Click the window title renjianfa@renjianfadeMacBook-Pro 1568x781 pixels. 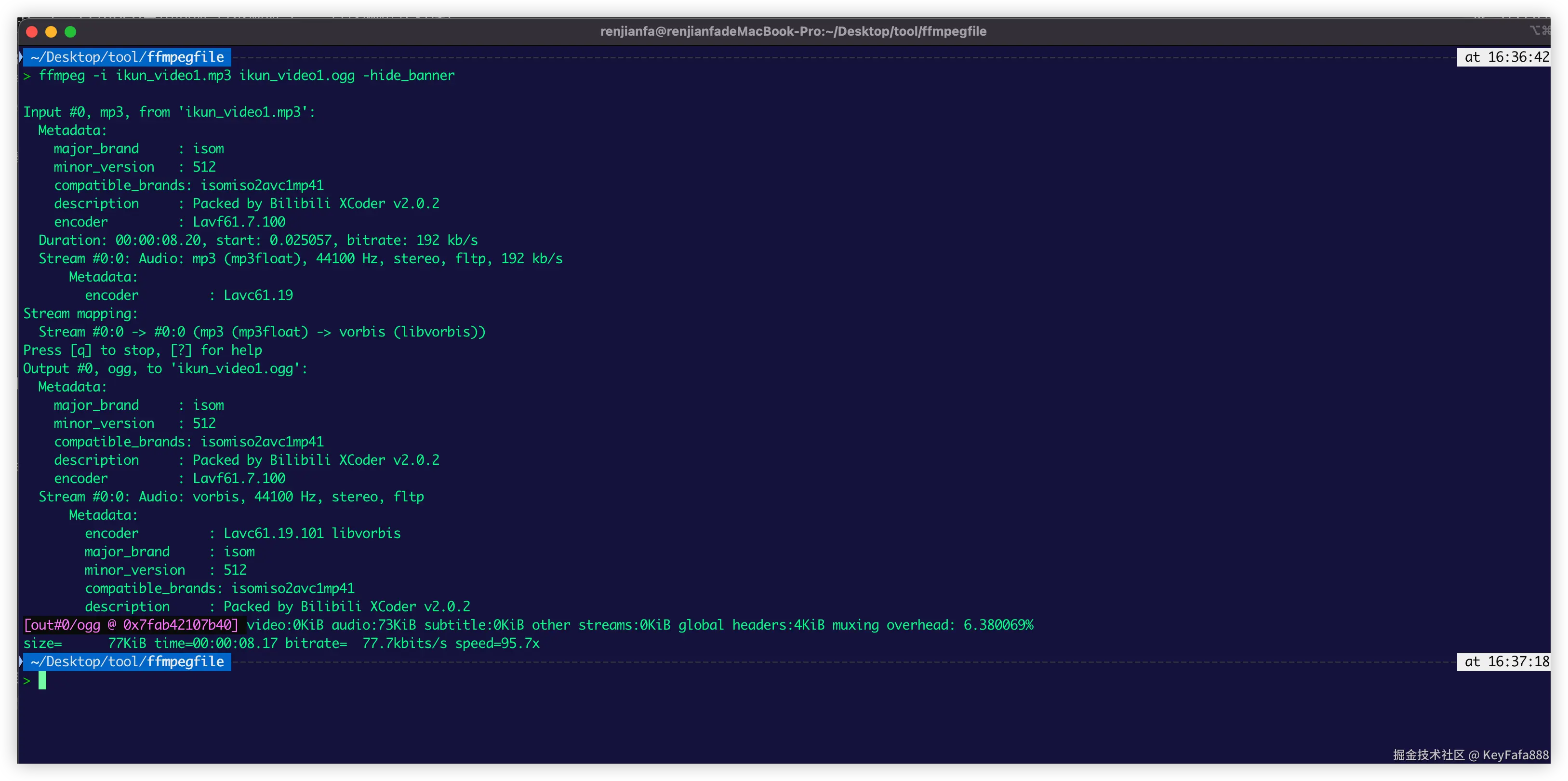pos(793,31)
